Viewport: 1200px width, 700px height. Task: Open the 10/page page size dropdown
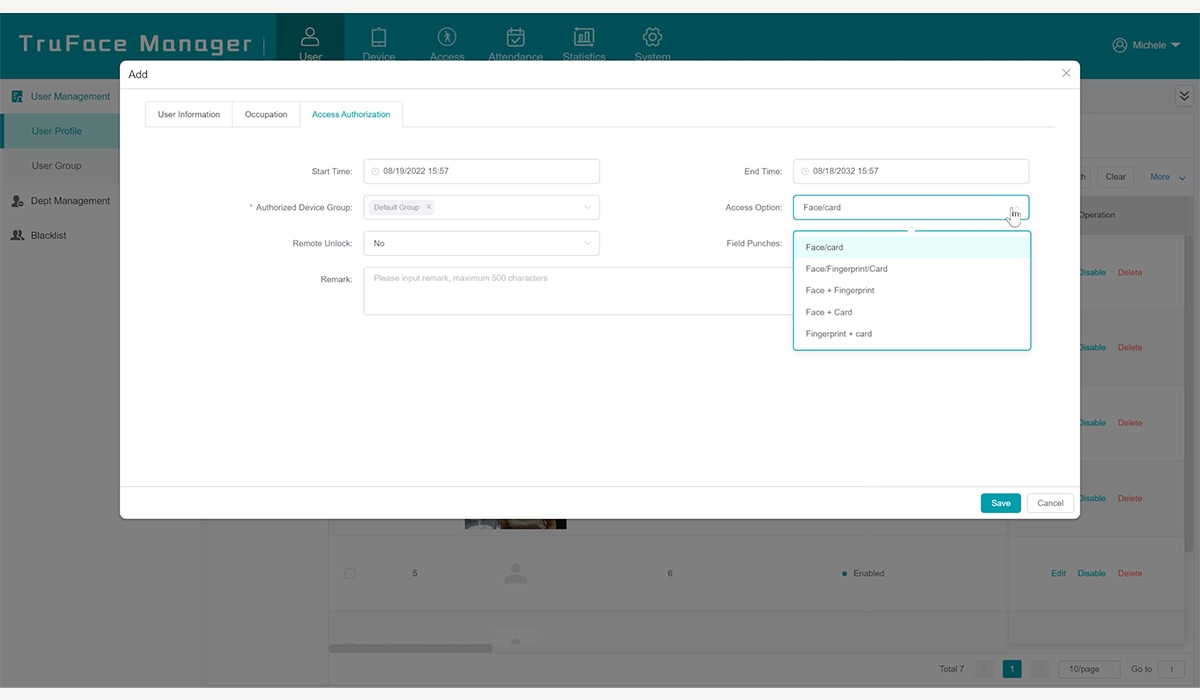coord(1088,668)
